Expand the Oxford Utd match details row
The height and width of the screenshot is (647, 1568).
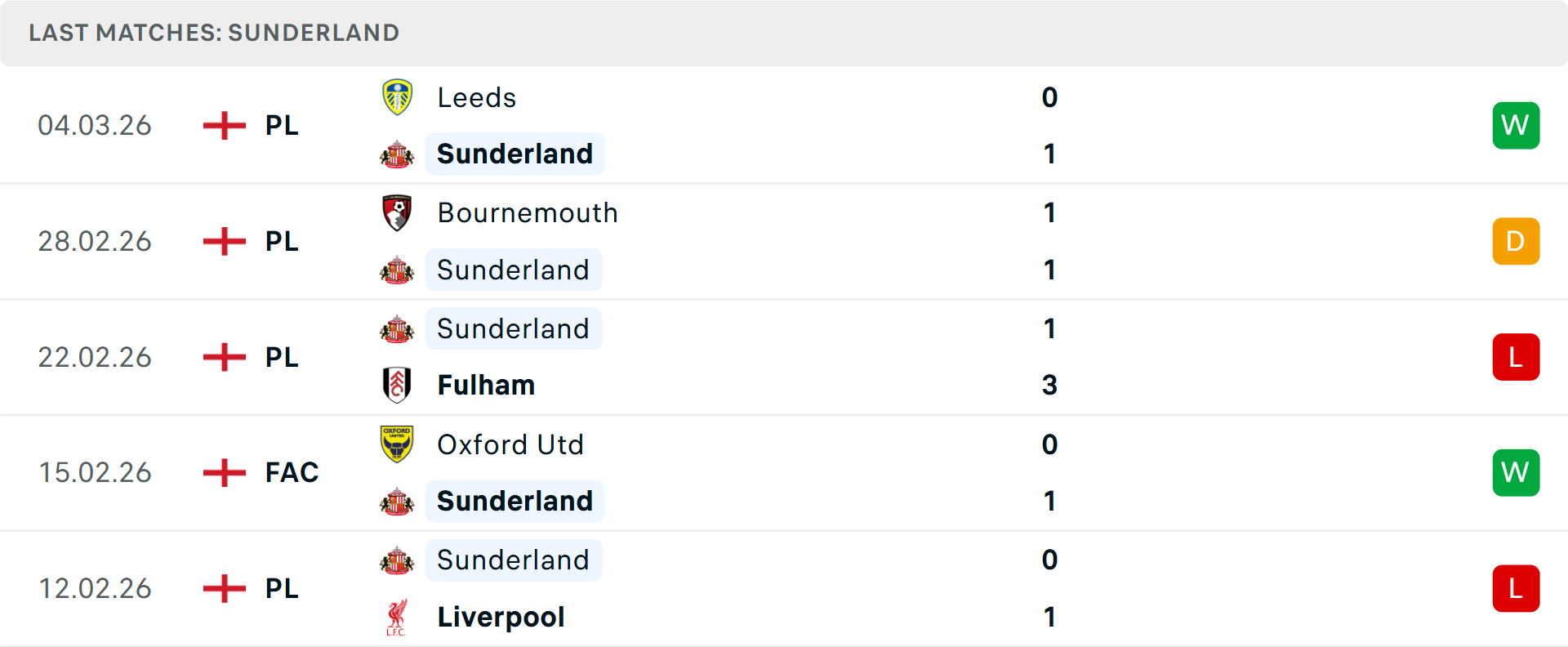(784, 472)
